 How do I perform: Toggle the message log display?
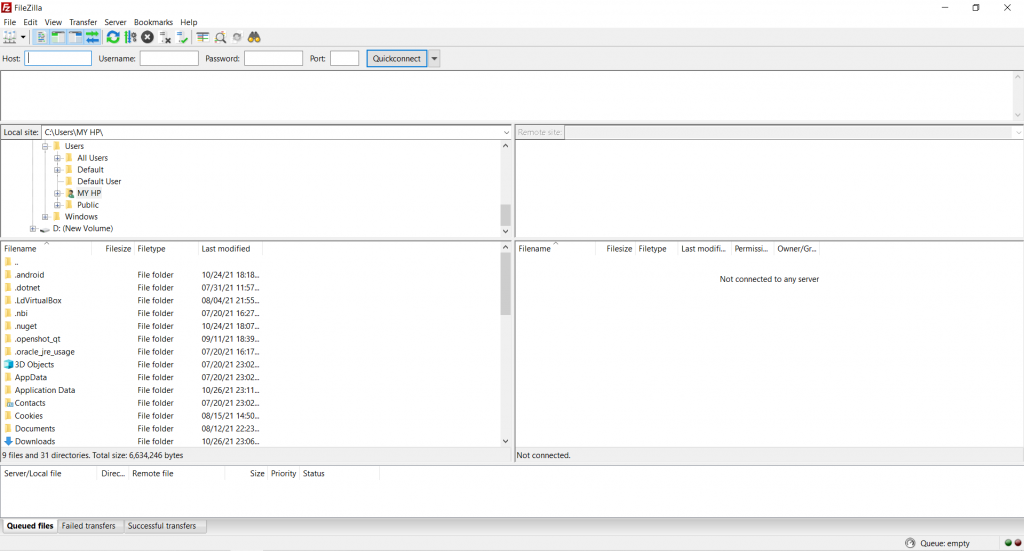click(41, 37)
